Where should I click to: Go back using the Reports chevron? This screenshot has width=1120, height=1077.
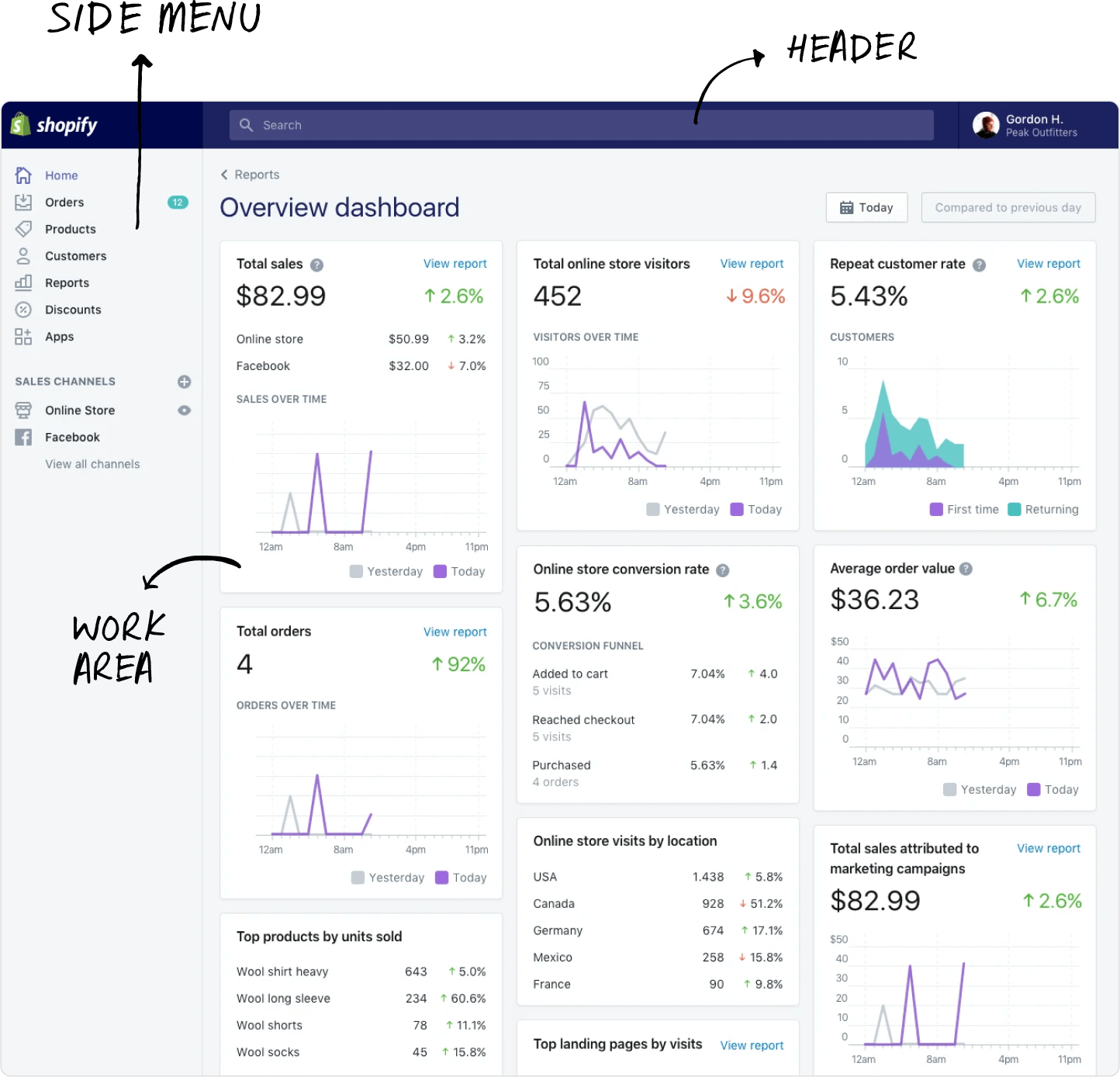pos(224,175)
